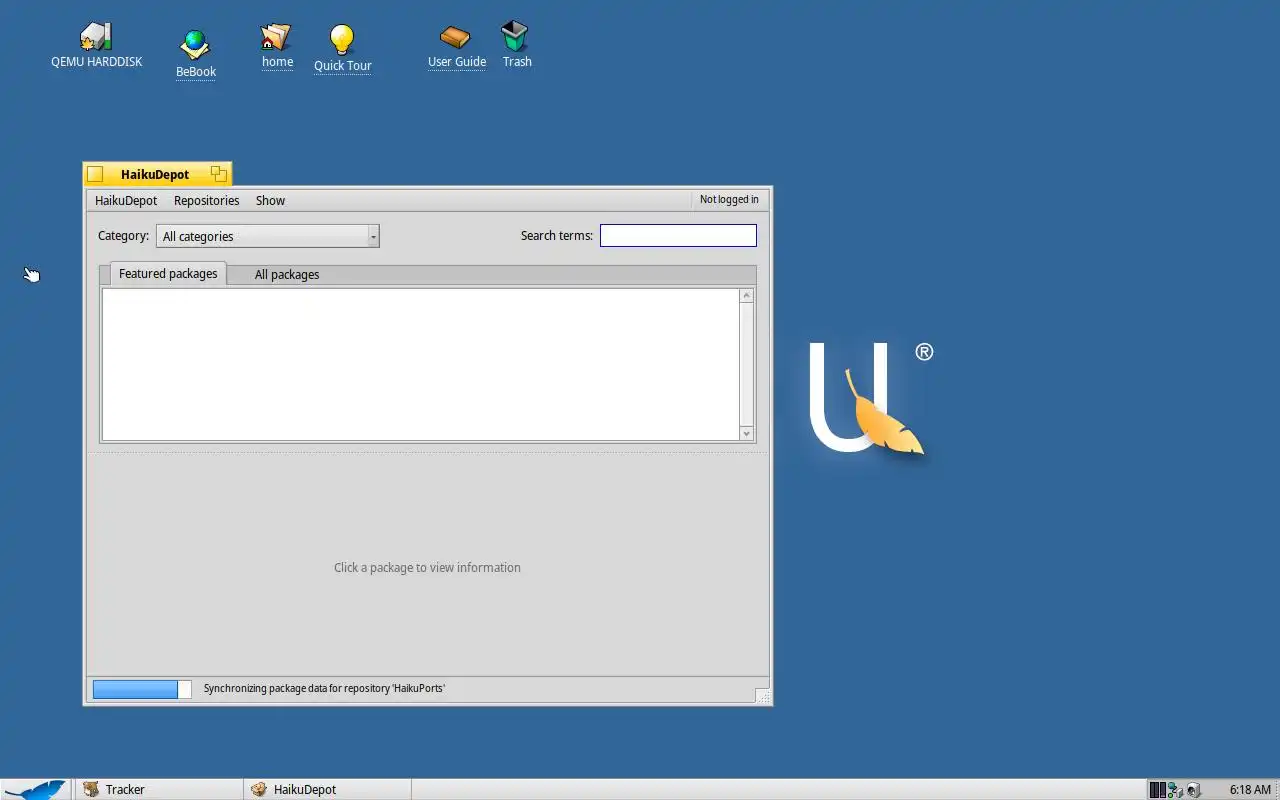1280x800 pixels.
Task: Click the HaikuDepot window zoom button
Action: tap(218, 174)
